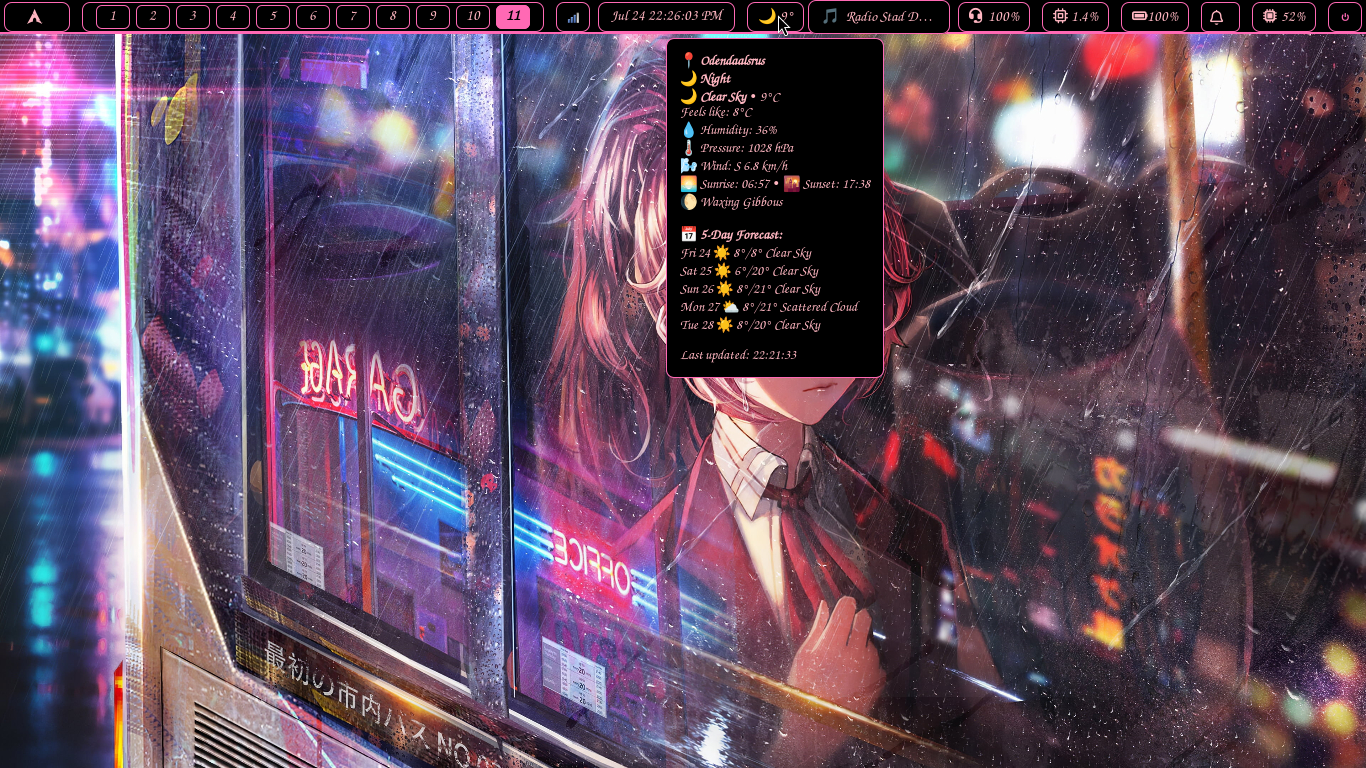Click the Waxing Gibbous moon phase icon
Image resolution: width=1366 pixels, height=768 pixels.
[x=688, y=202]
